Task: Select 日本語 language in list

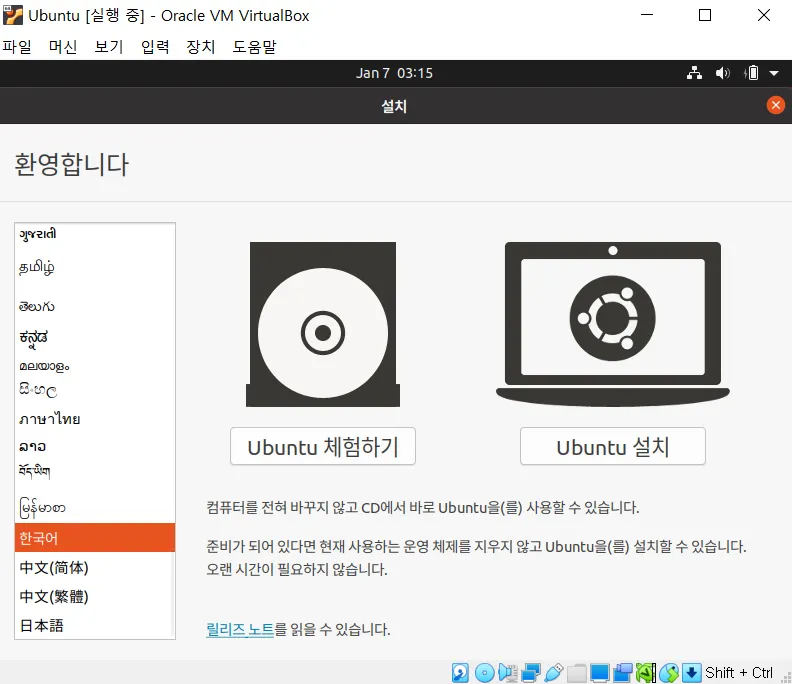Action: (x=95, y=625)
